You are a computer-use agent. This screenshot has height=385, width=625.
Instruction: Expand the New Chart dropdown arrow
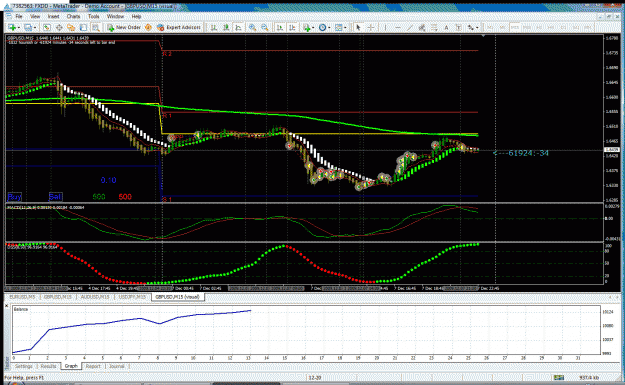coord(19,28)
